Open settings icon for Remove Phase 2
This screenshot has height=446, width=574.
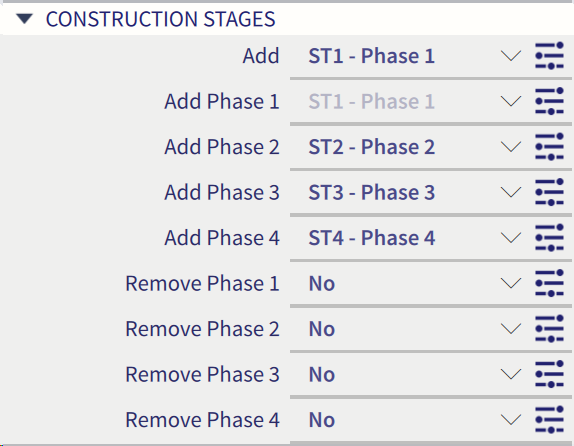click(549, 328)
